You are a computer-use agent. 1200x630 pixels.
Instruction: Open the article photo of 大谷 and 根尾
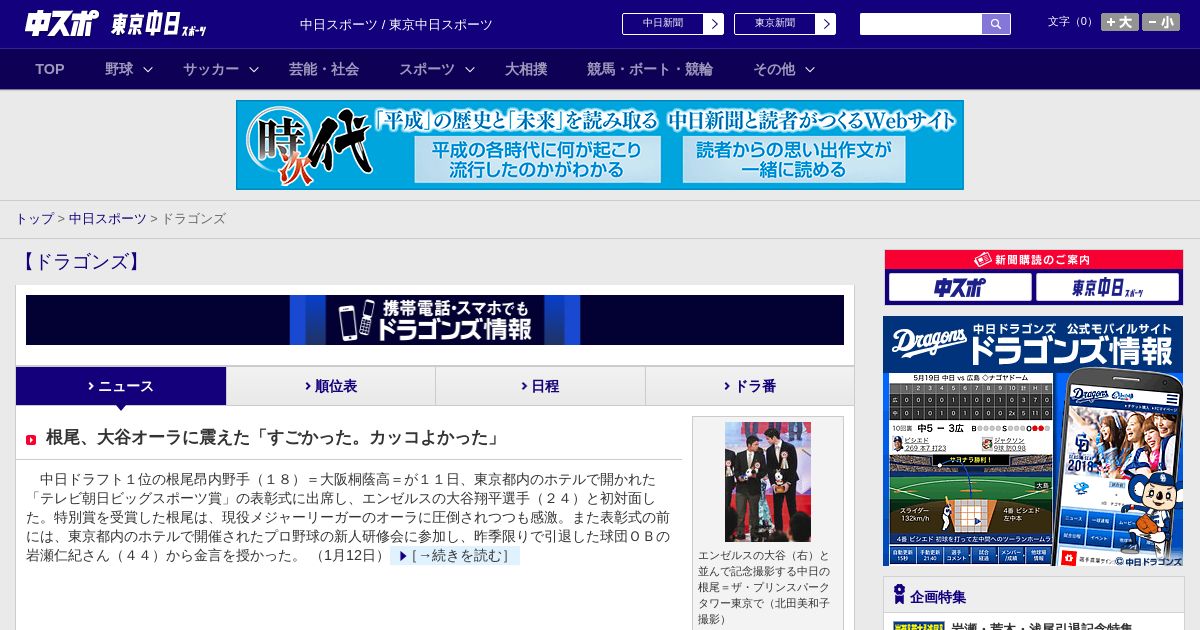click(768, 482)
